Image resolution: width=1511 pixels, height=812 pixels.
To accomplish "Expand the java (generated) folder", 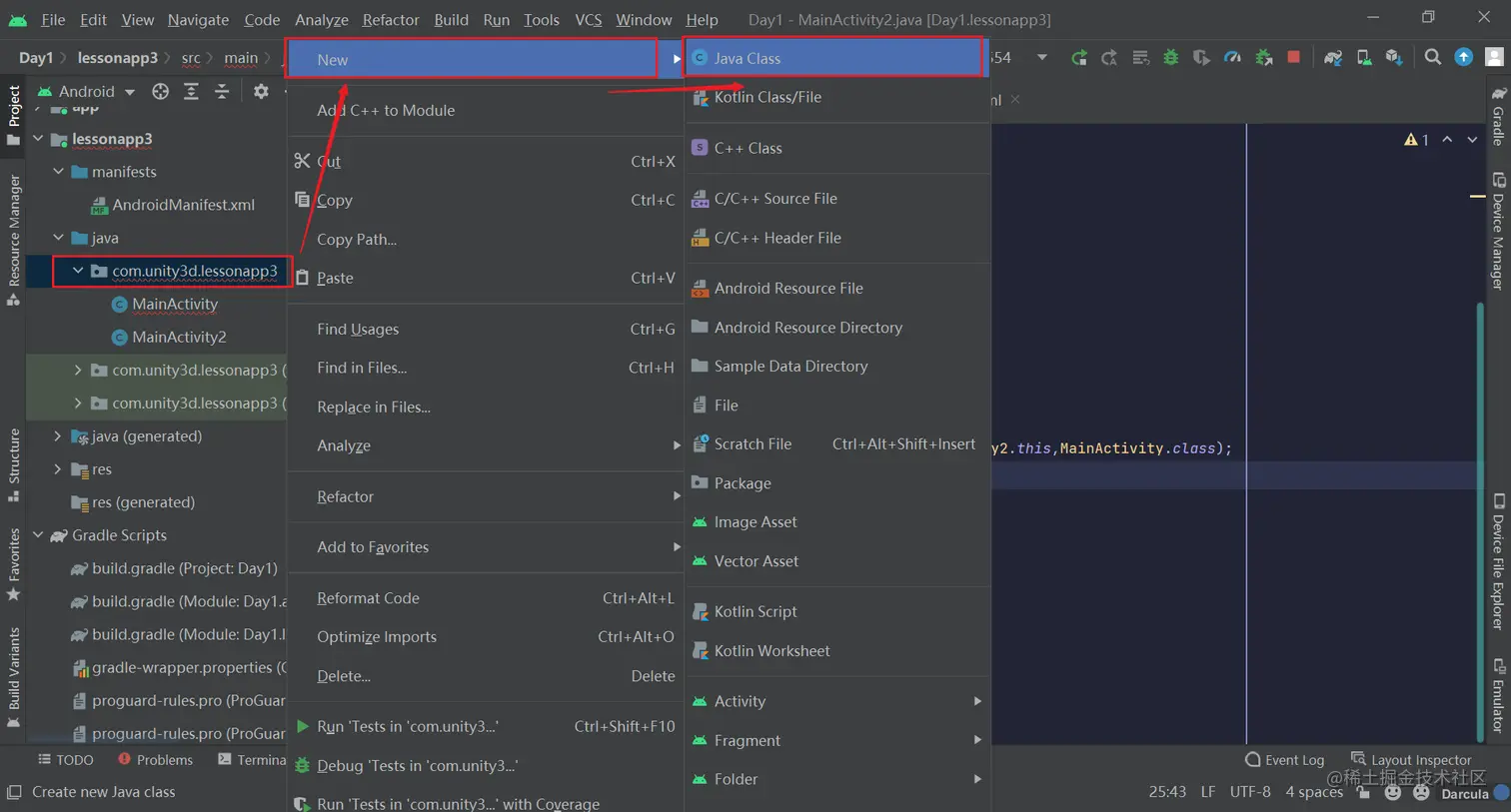I will 58,436.
